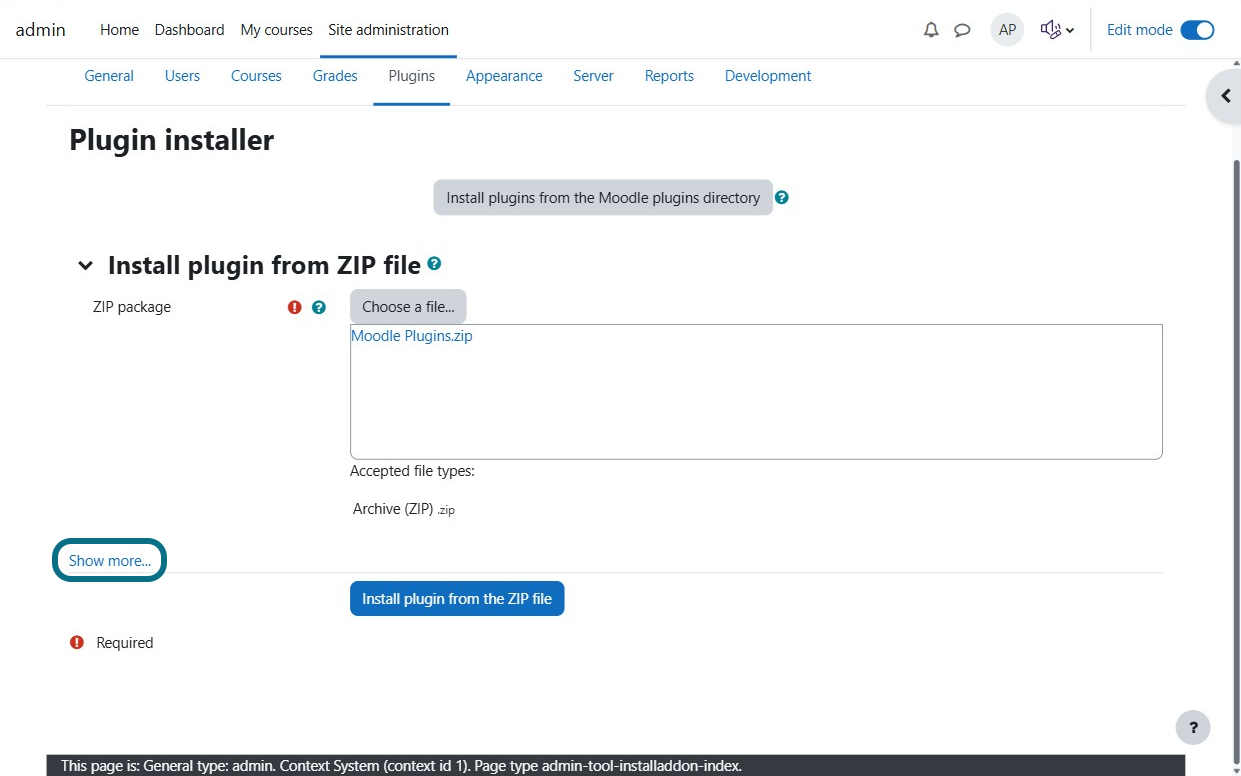Click help icon next to ZIP file heading
This screenshot has height=776, width=1241.
pyautogui.click(x=434, y=263)
